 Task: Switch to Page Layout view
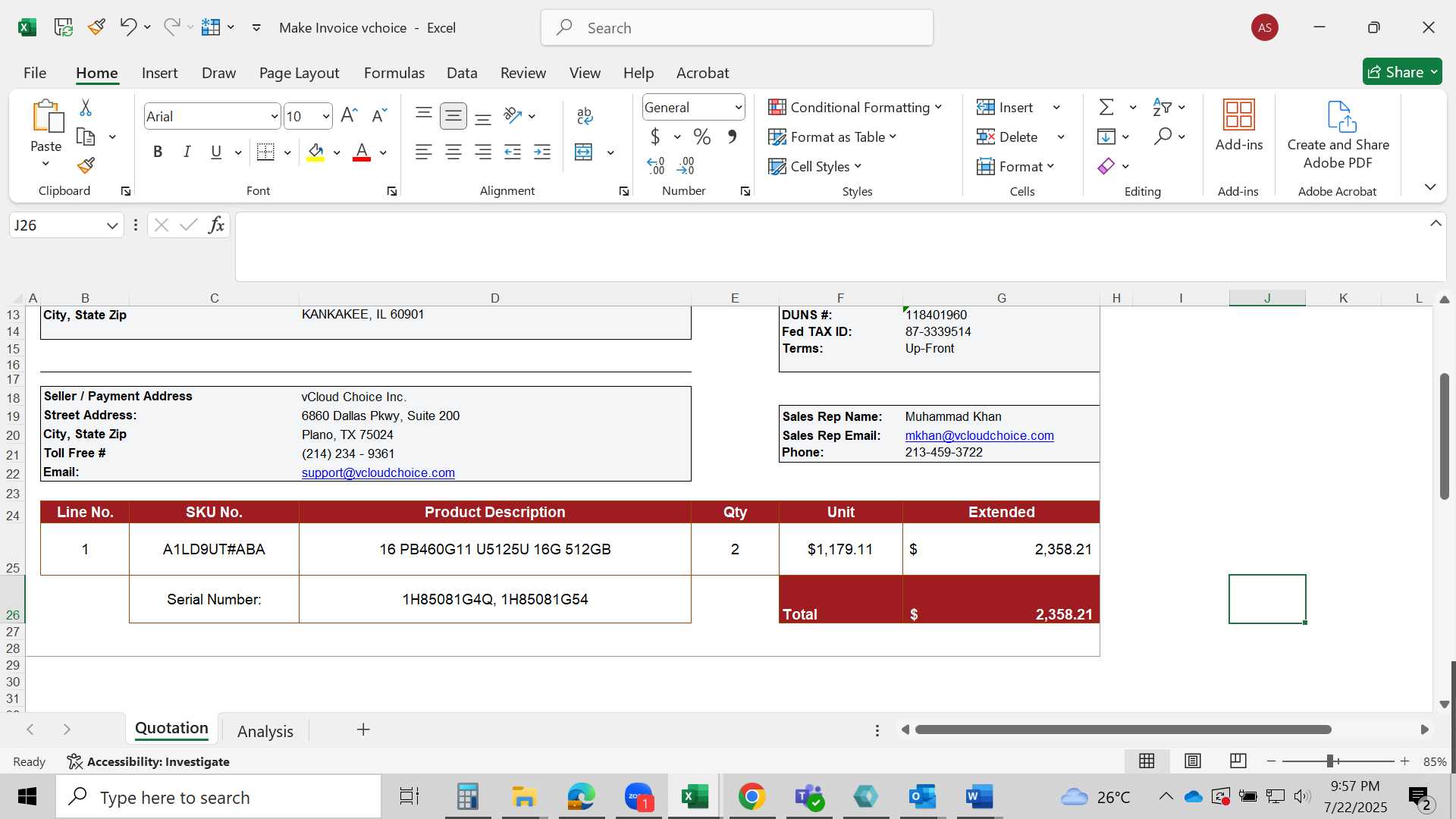pyautogui.click(x=1193, y=761)
